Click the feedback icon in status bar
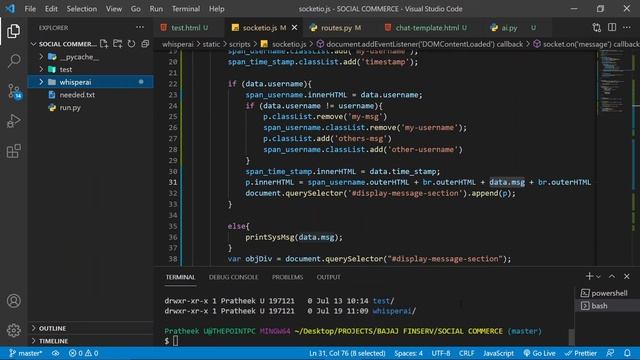The width and height of the screenshot is (640, 360). coord(610,353)
